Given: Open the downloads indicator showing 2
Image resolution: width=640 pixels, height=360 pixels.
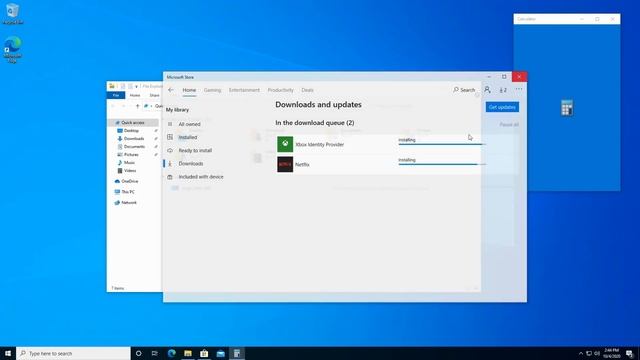Looking at the screenshot, I should click(x=503, y=90).
